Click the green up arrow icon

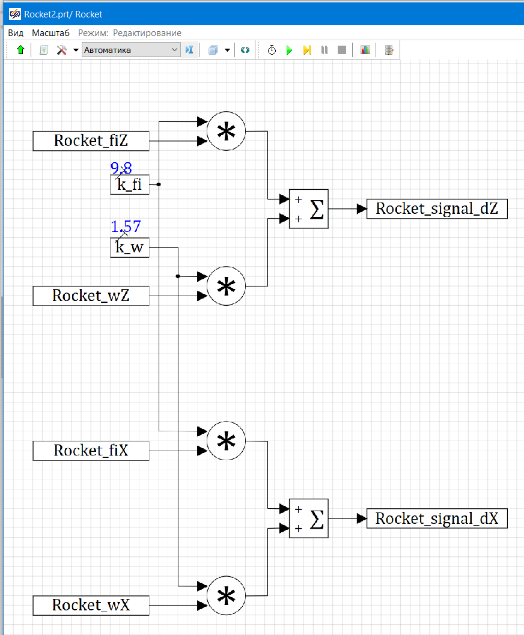point(21,50)
